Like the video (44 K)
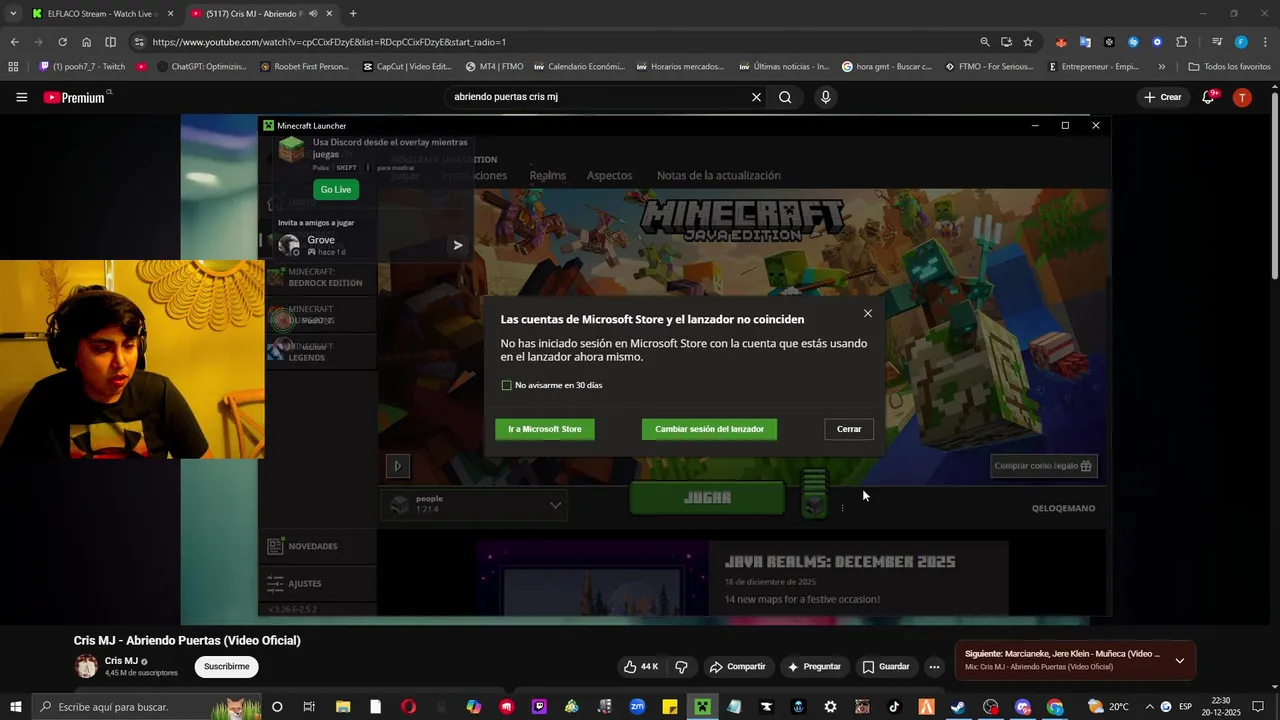Image resolution: width=1280 pixels, height=720 pixels. (x=641, y=666)
